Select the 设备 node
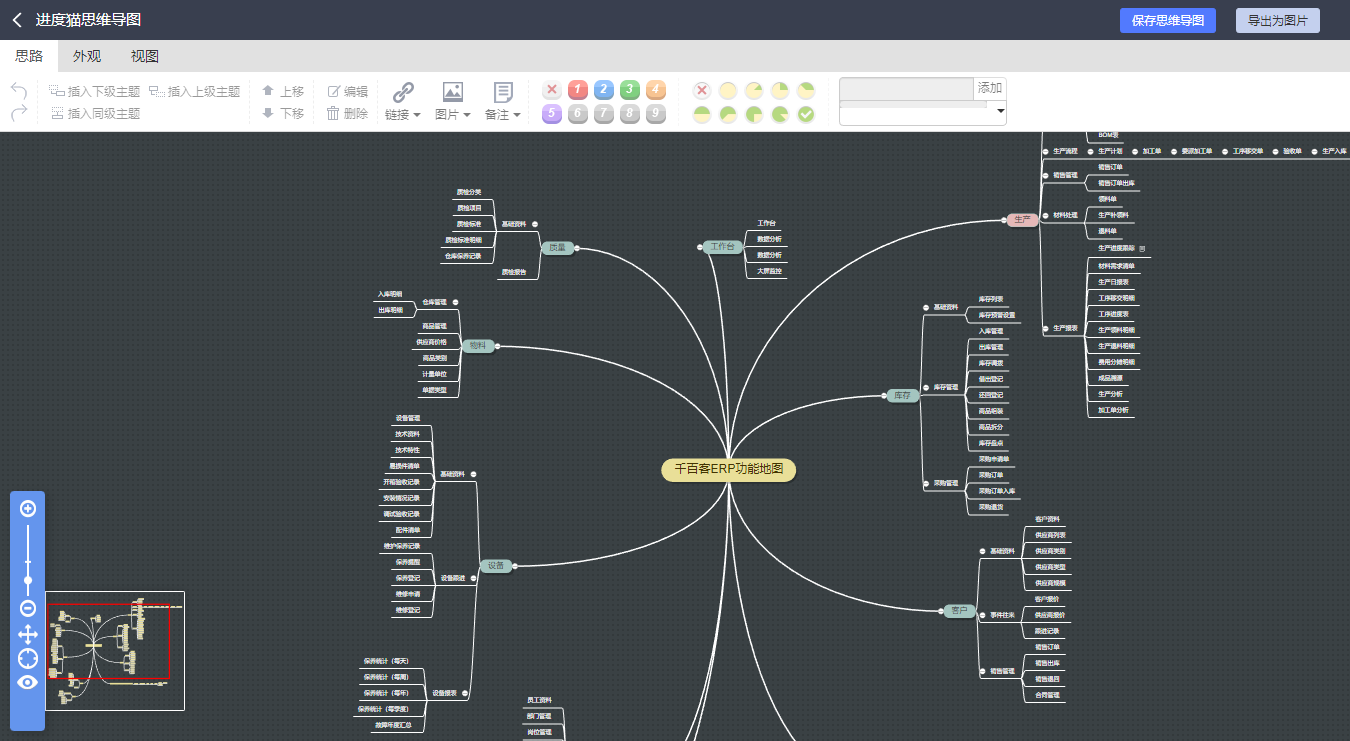This screenshot has height=741, width=1350. pos(496,565)
